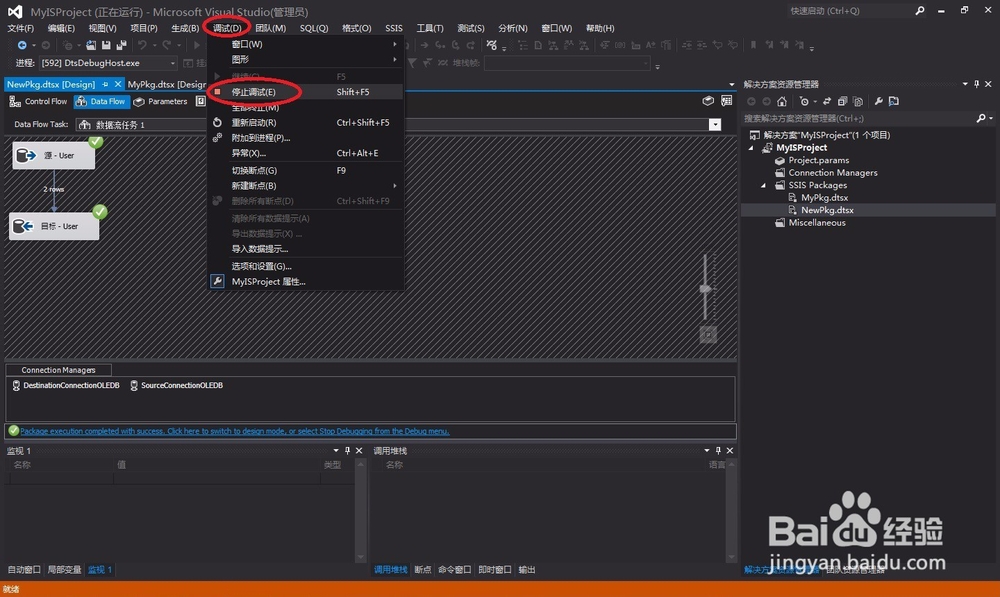This screenshot has width=1000, height=597.
Task: Click the Quick Launch input field
Action: point(849,11)
